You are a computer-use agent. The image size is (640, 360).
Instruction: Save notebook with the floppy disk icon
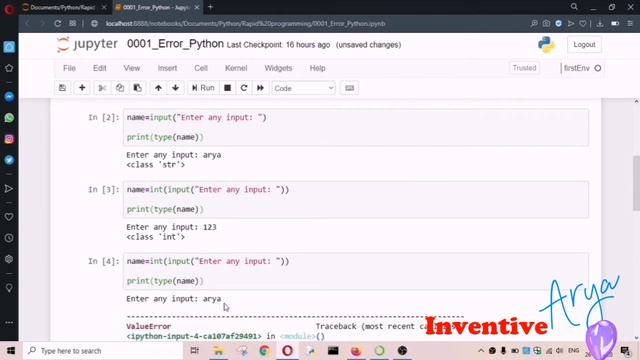62,88
